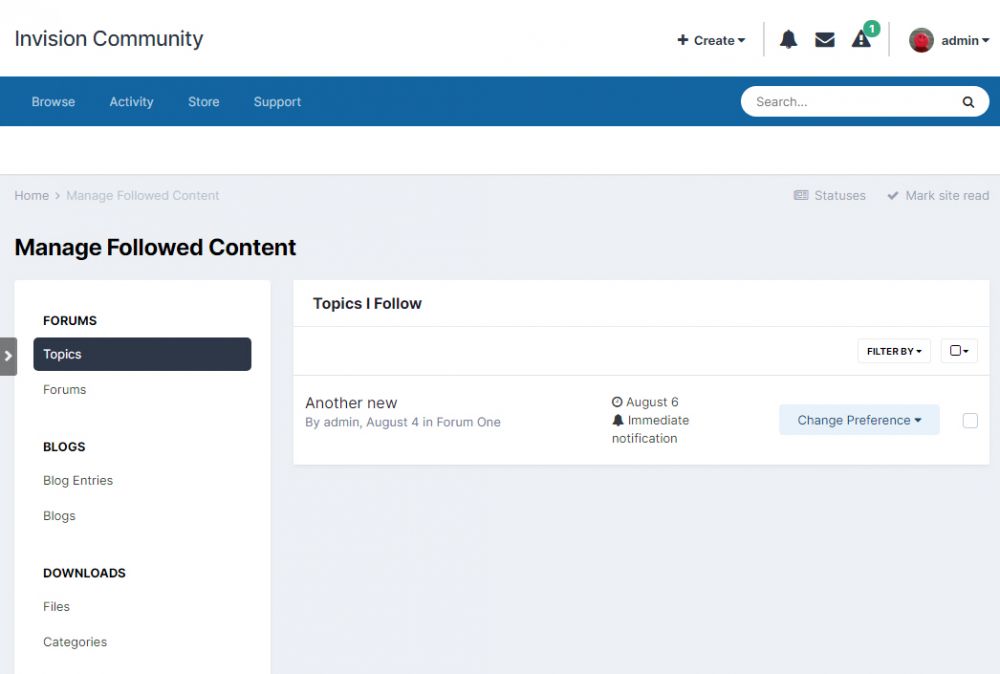Viewport: 1000px width, 674px height.
Task: Select Topics in the Forums sidebar
Action: [142, 354]
